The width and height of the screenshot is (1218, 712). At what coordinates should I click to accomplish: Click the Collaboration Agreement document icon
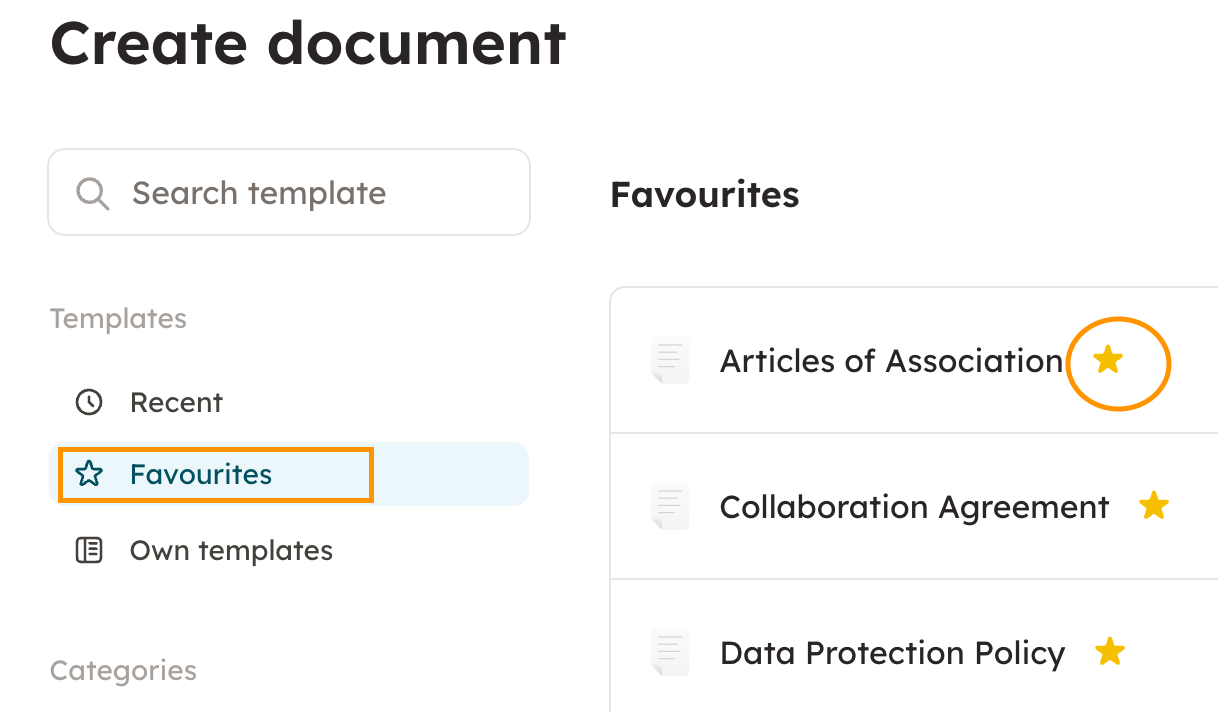point(670,506)
